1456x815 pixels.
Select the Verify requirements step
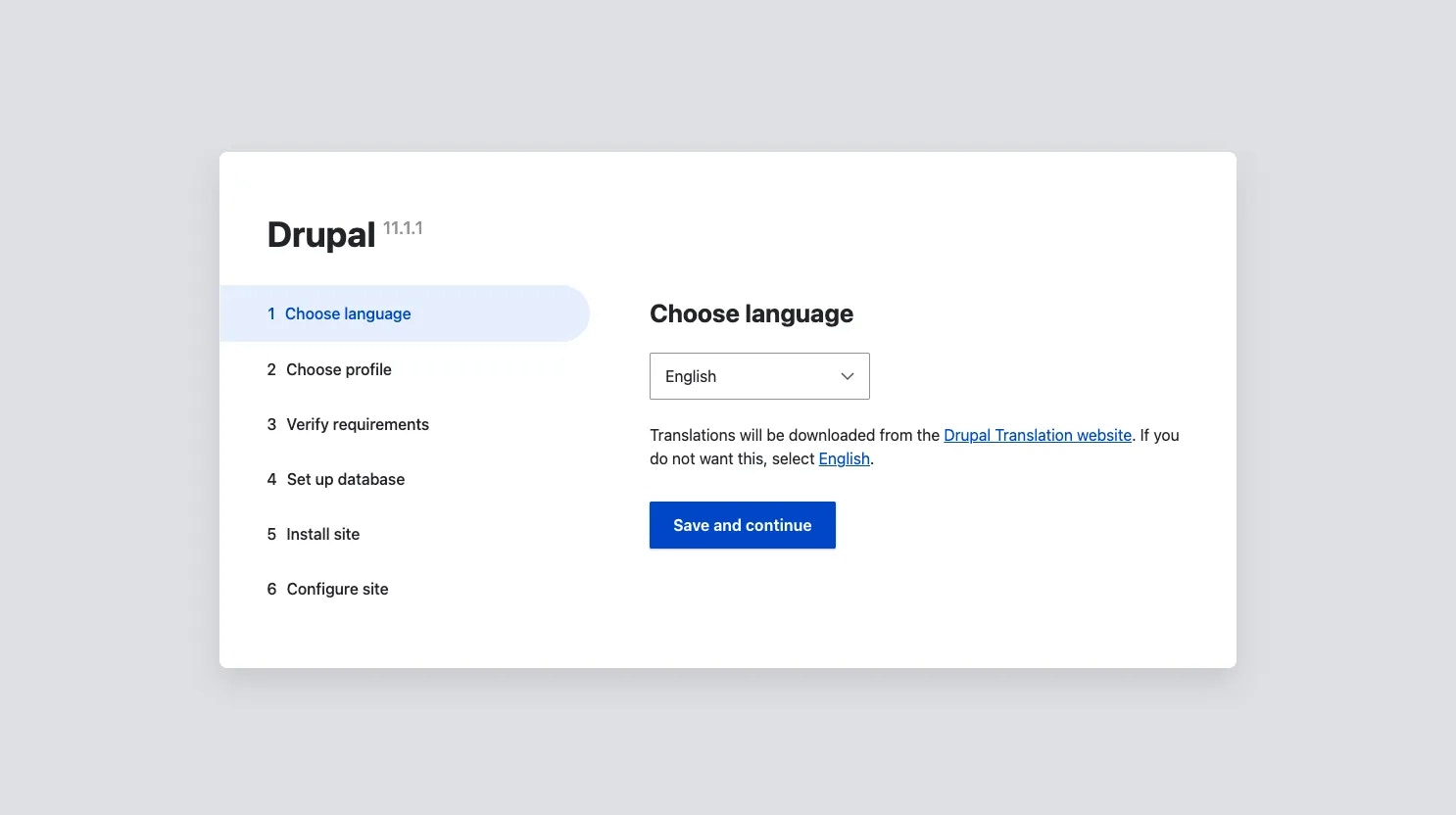click(x=348, y=424)
